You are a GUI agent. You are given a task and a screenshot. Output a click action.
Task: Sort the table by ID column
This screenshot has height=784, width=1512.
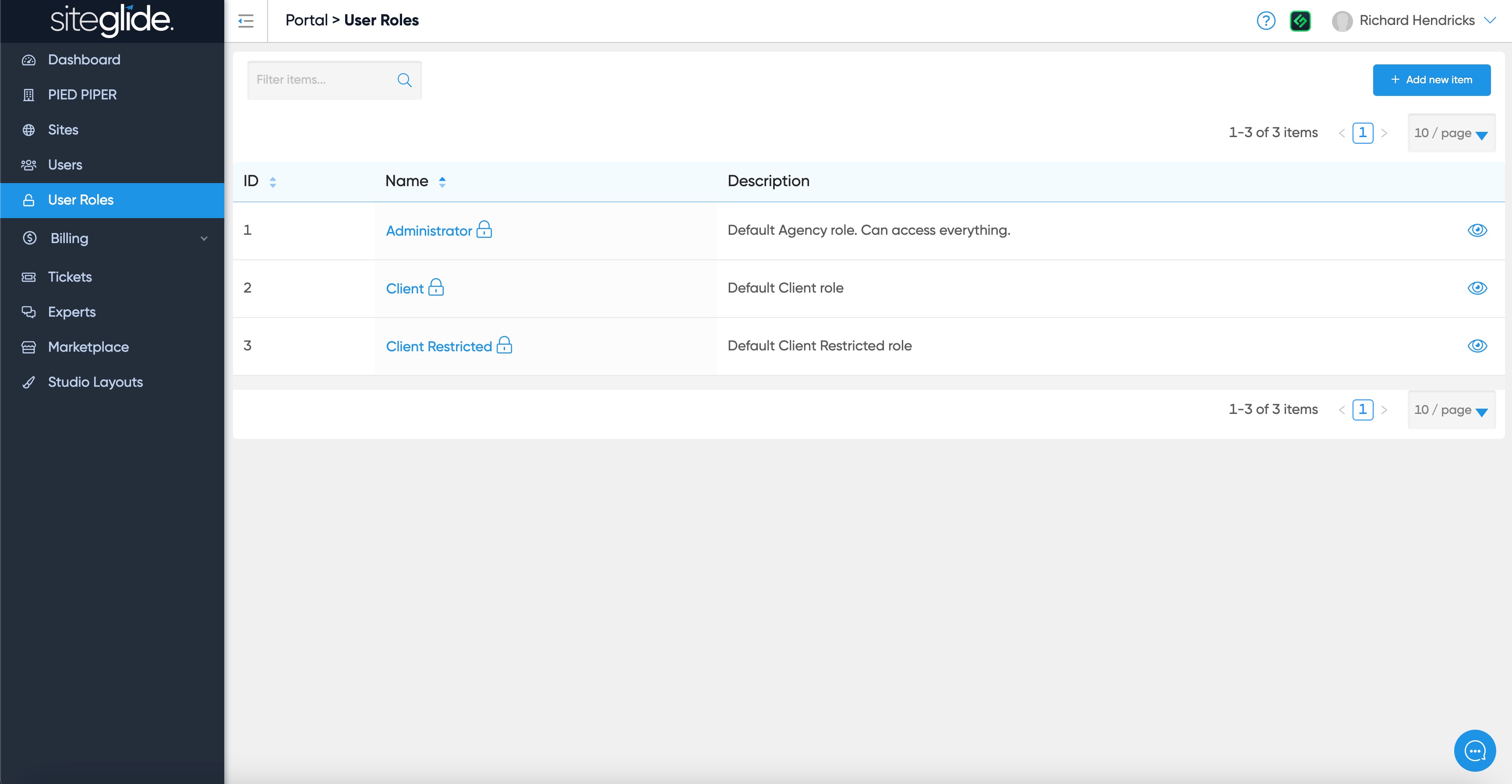[272, 182]
